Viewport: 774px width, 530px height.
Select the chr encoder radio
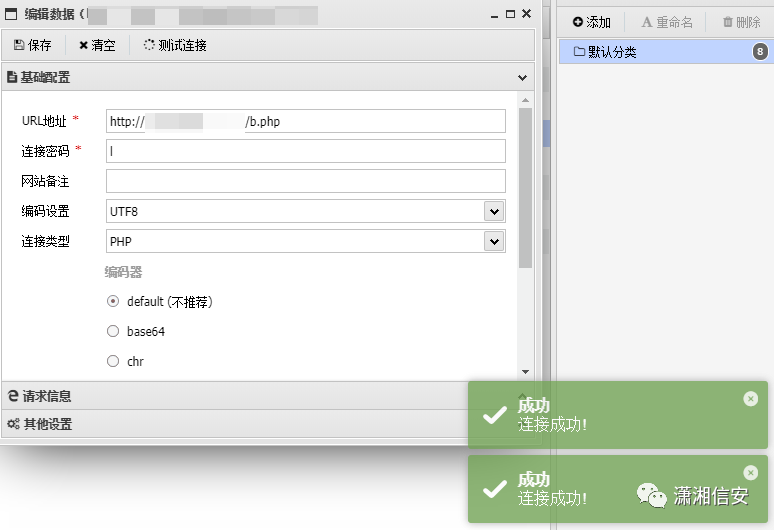click(113, 361)
